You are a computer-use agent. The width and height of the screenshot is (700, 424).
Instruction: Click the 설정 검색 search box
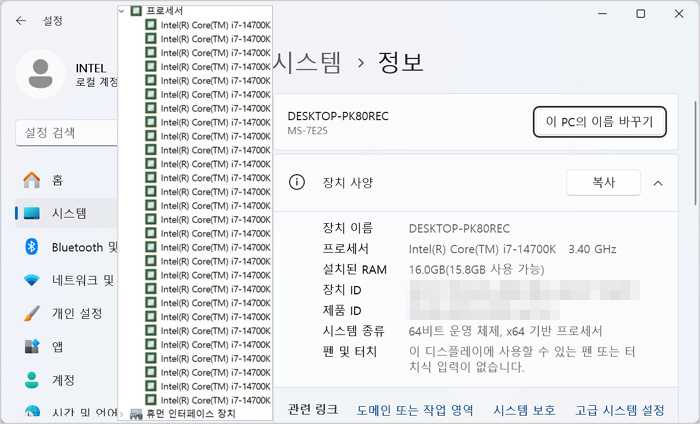pos(65,132)
